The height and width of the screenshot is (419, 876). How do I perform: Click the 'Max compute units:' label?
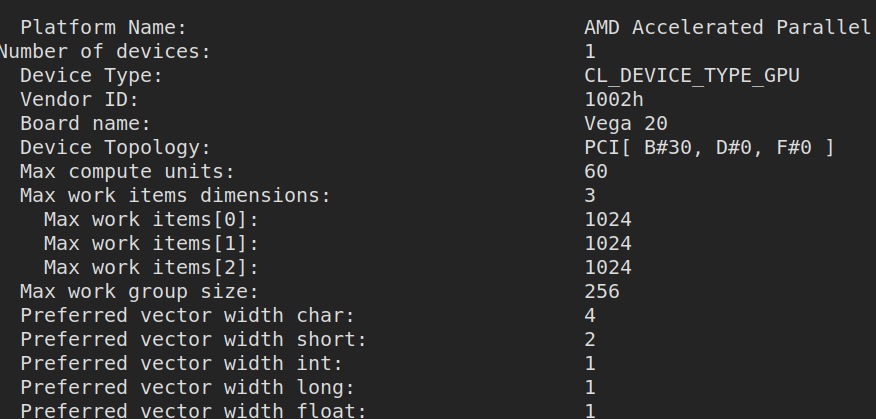click(x=127, y=172)
